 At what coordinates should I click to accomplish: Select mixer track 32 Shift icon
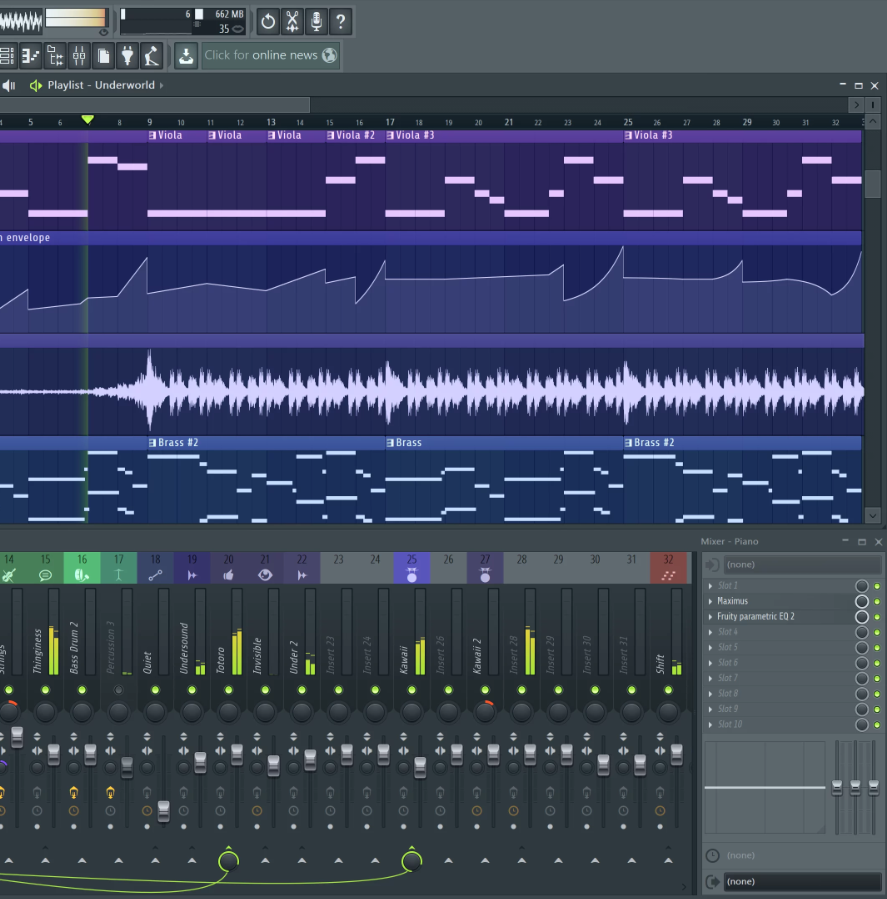[668, 575]
